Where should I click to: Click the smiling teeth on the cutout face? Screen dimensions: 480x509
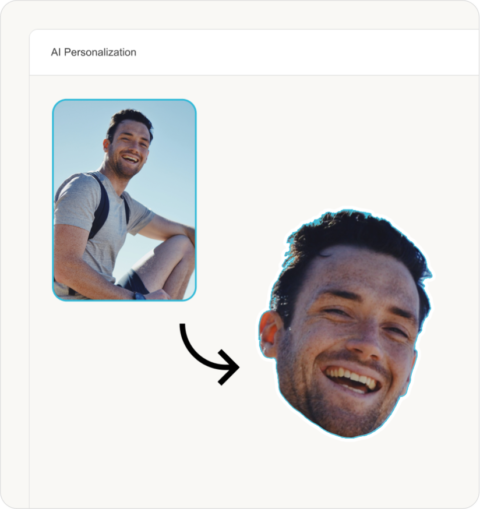353,377
